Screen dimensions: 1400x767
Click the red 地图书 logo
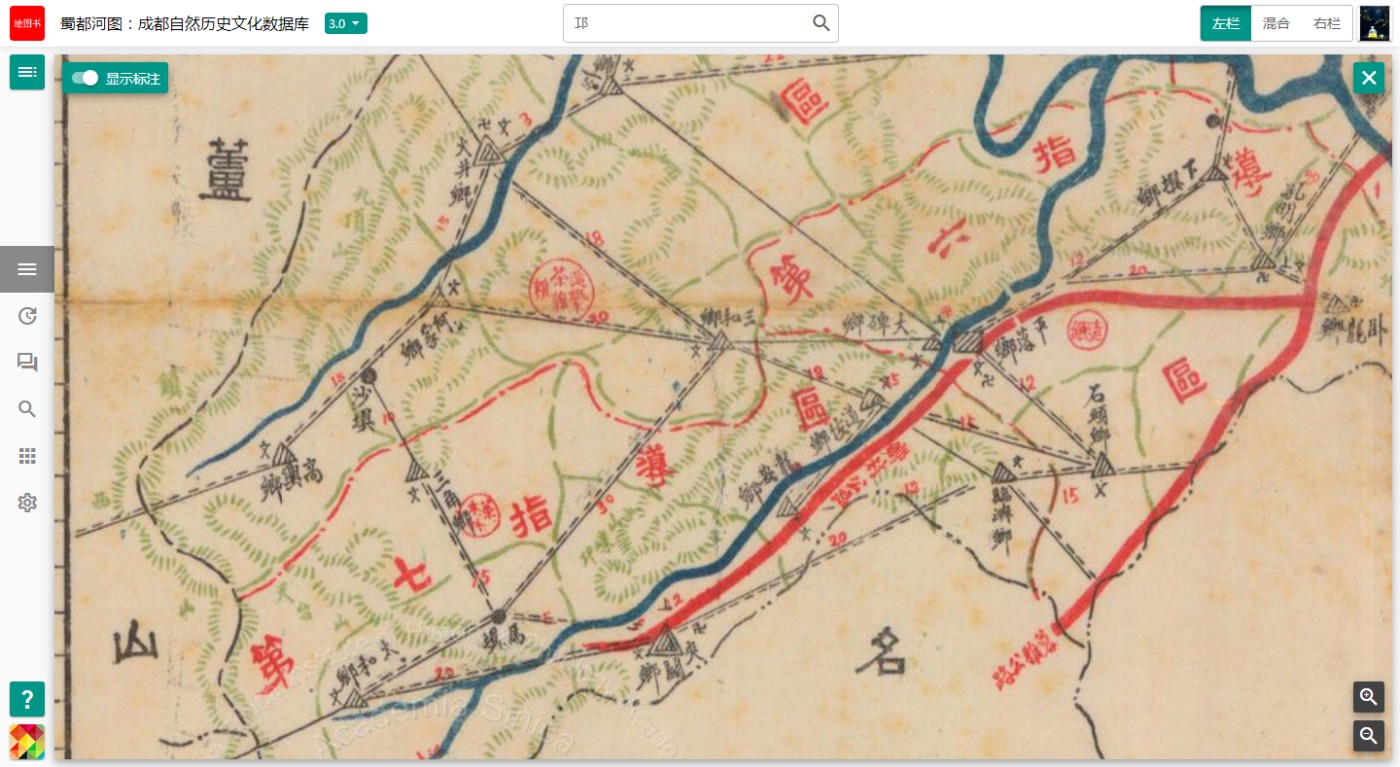[27, 23]
